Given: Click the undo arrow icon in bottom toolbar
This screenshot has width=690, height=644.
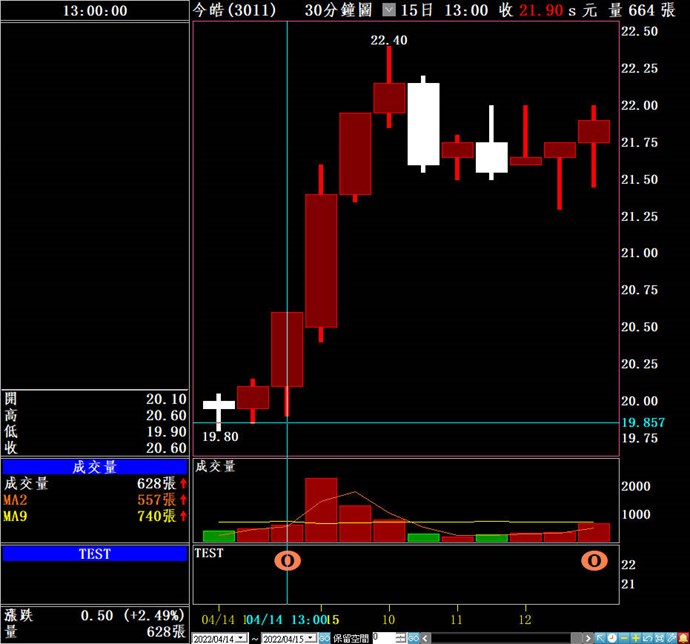Looking at the screenshot, I should (x=647, y=638).
